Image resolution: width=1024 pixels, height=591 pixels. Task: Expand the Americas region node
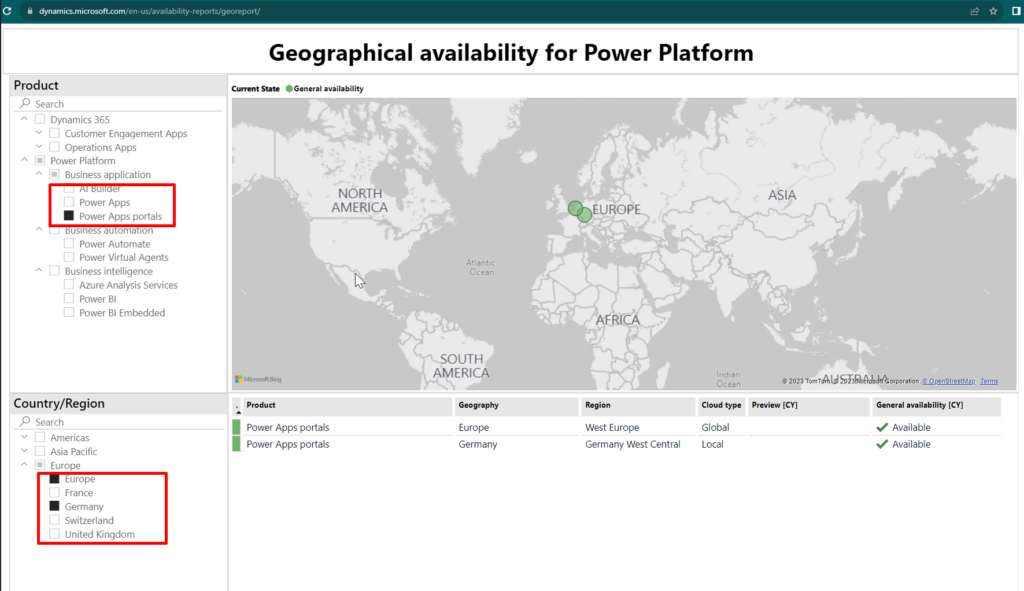coord(24,437)
